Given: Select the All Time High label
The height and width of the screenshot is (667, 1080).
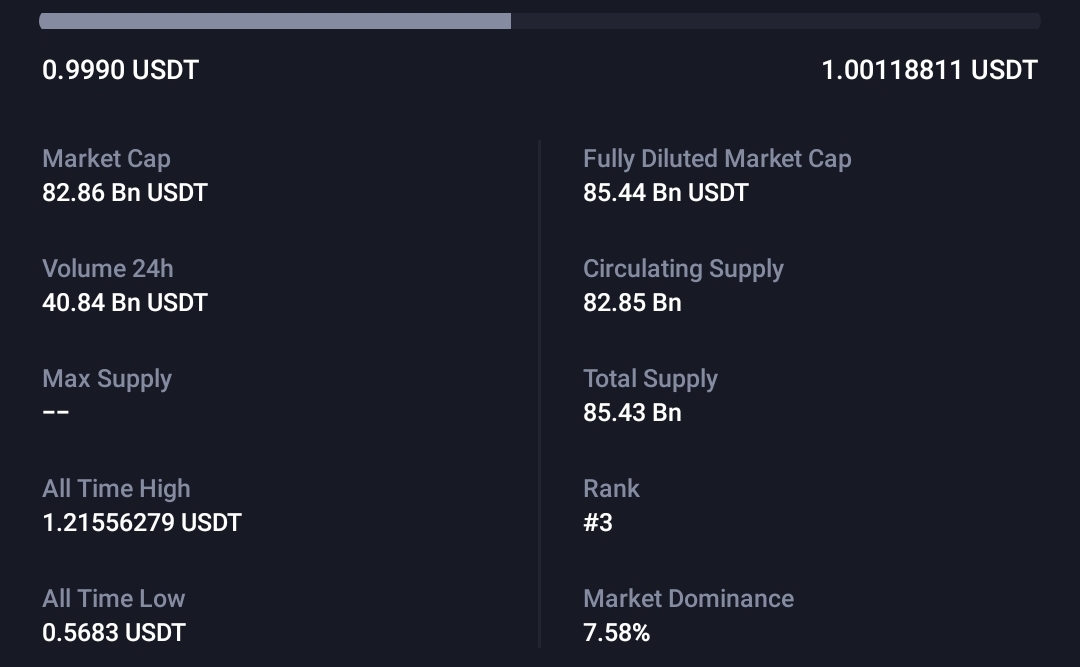Looking at the screenshot, I should click(x=116, y=489).
